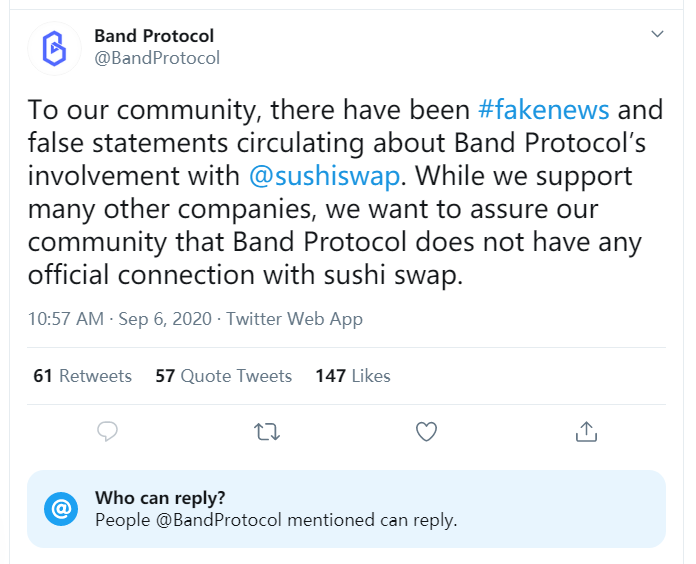
Task: View the 61 Retweets list
Action: click(x=83, y=376)
